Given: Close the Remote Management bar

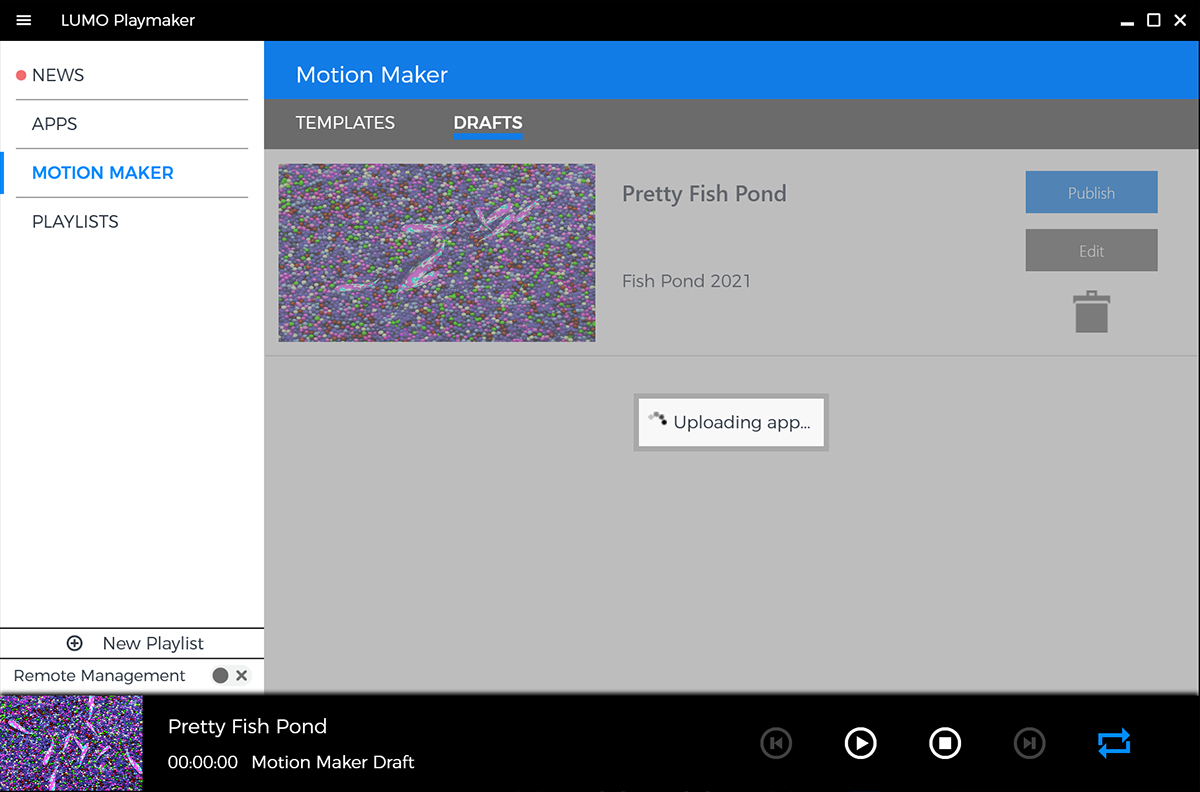Looking at the screenshot, I should pos(242,676).
